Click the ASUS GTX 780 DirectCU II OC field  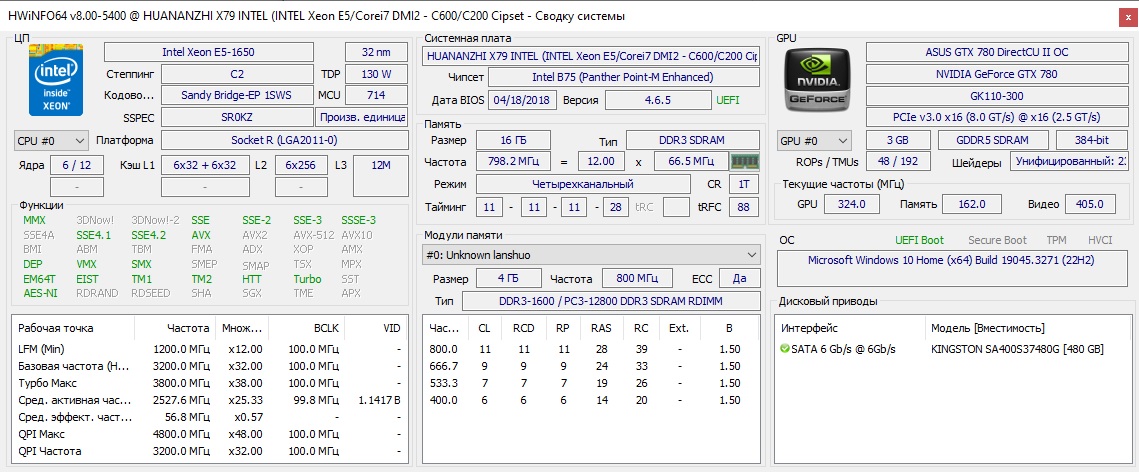click(997, 52)
